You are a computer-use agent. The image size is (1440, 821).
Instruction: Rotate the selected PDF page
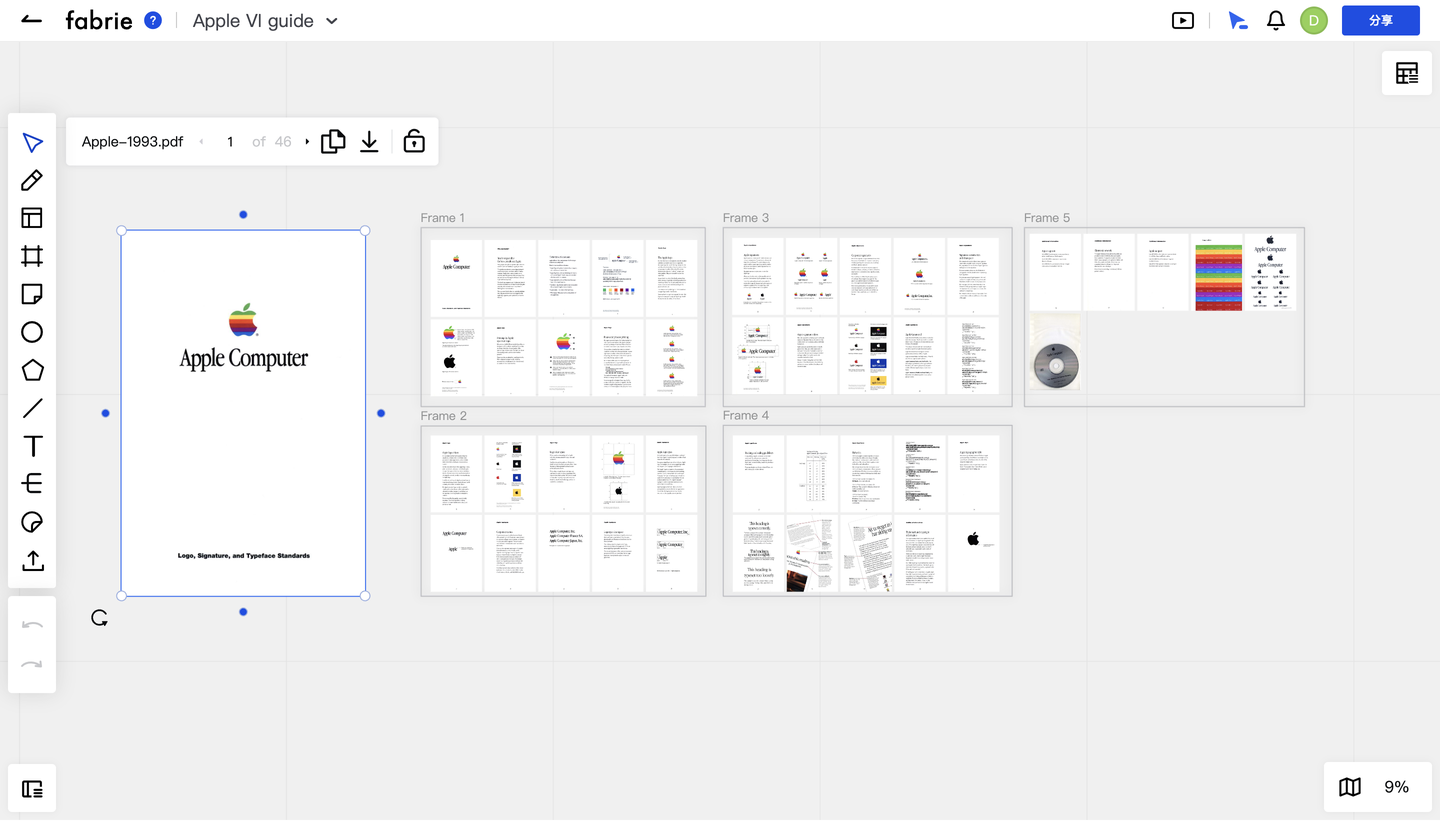tap(99, 618)
